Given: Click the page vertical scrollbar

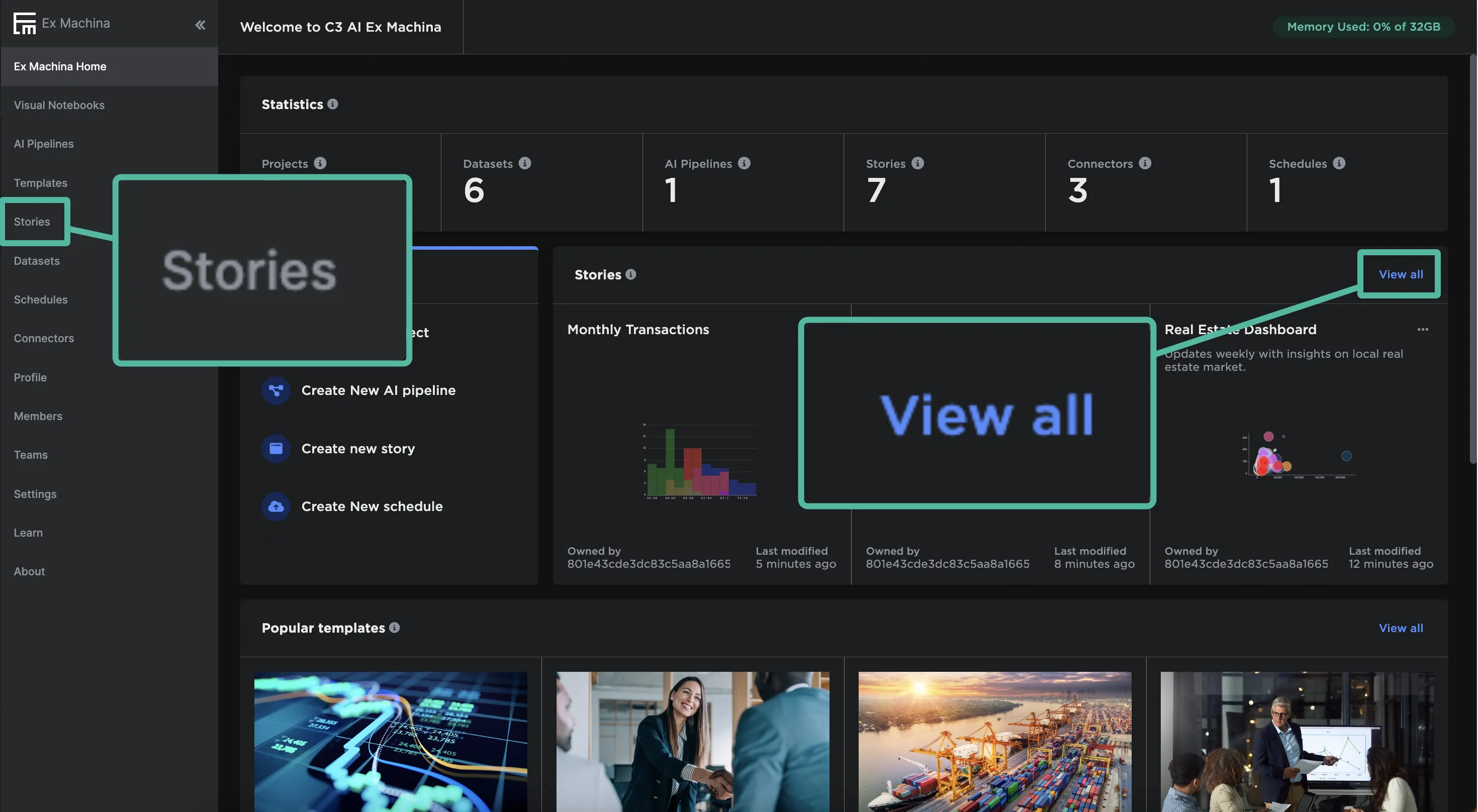Looking at the screenshot, I should tap(1472, 258).
